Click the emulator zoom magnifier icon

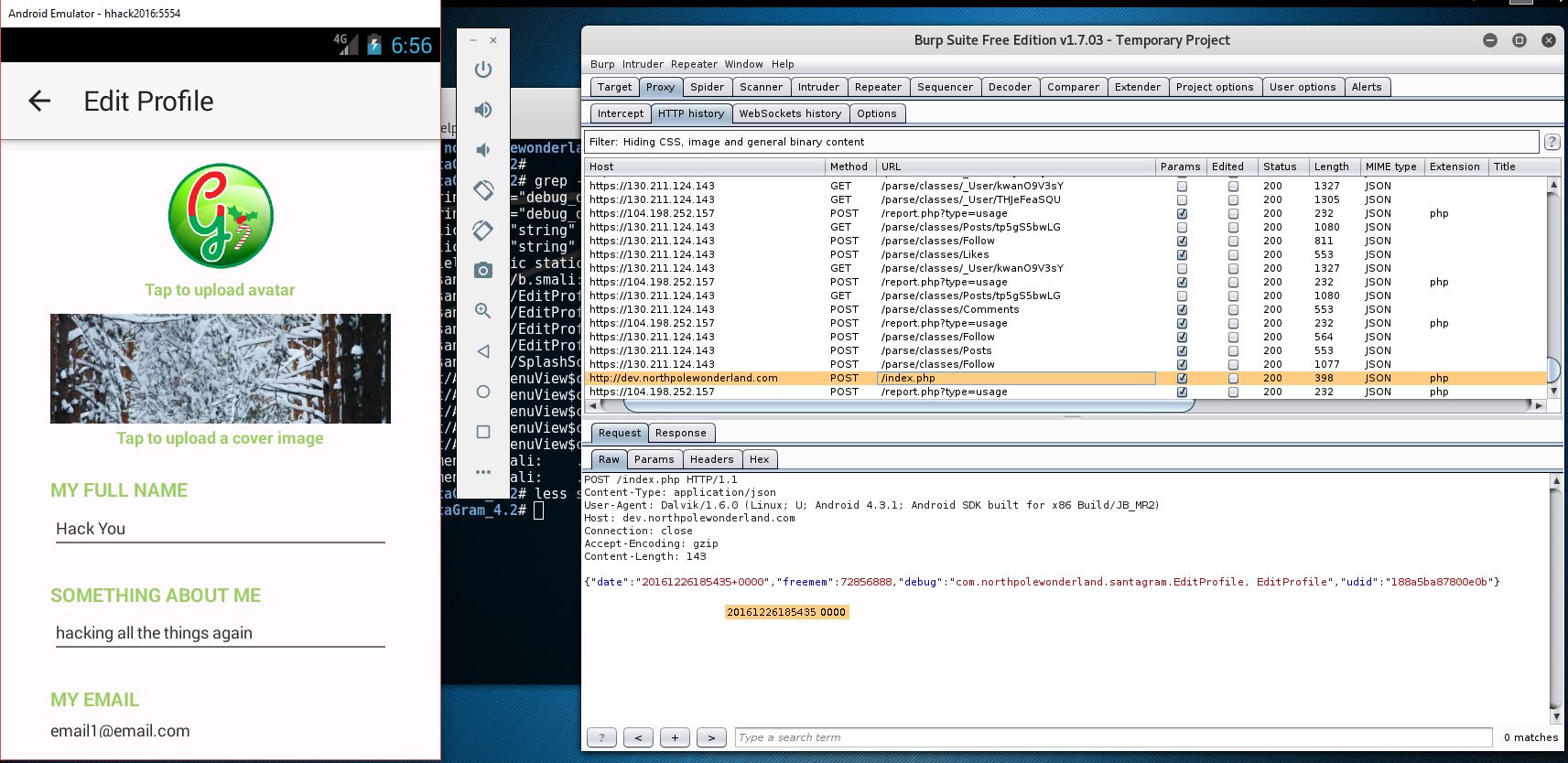483,311
